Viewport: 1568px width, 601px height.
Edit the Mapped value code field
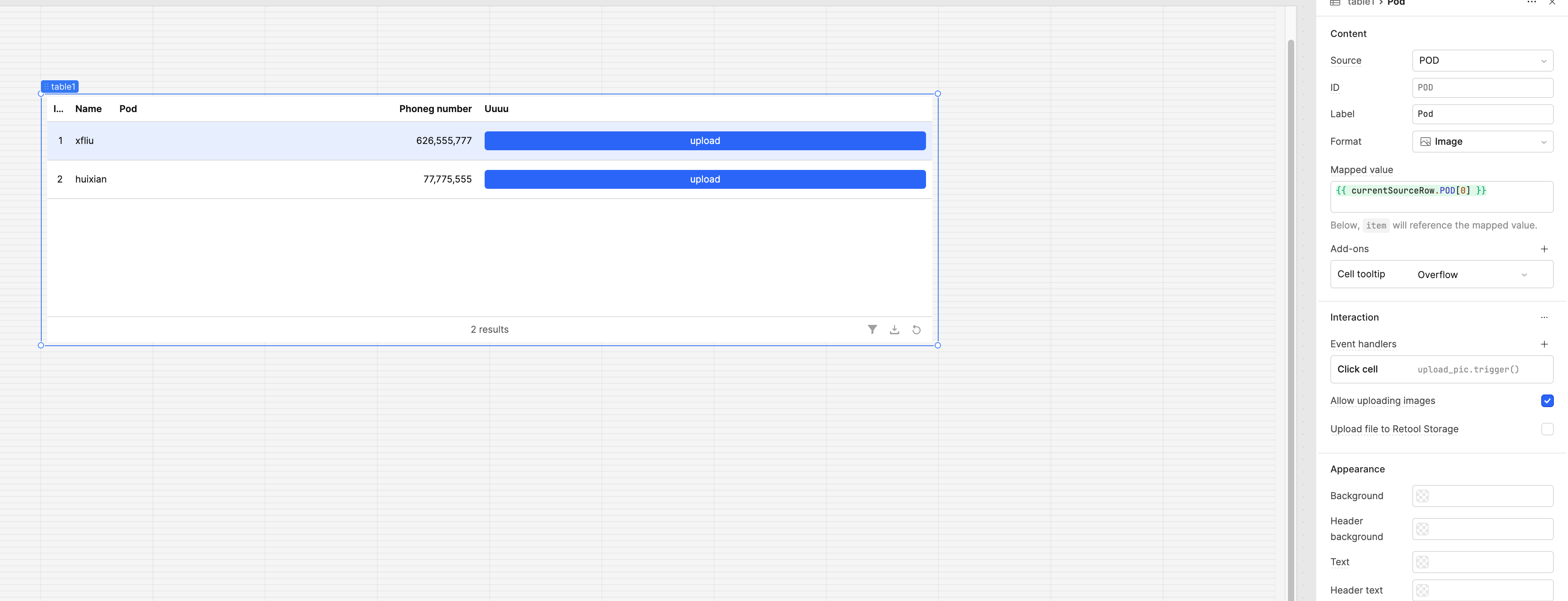(1441, 197)
